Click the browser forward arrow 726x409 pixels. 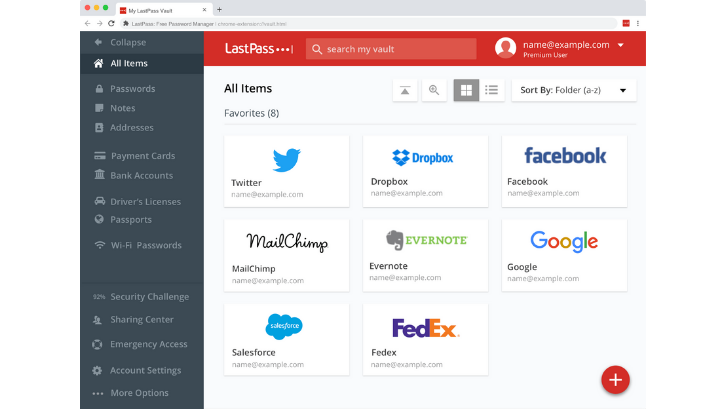point(99,23)
